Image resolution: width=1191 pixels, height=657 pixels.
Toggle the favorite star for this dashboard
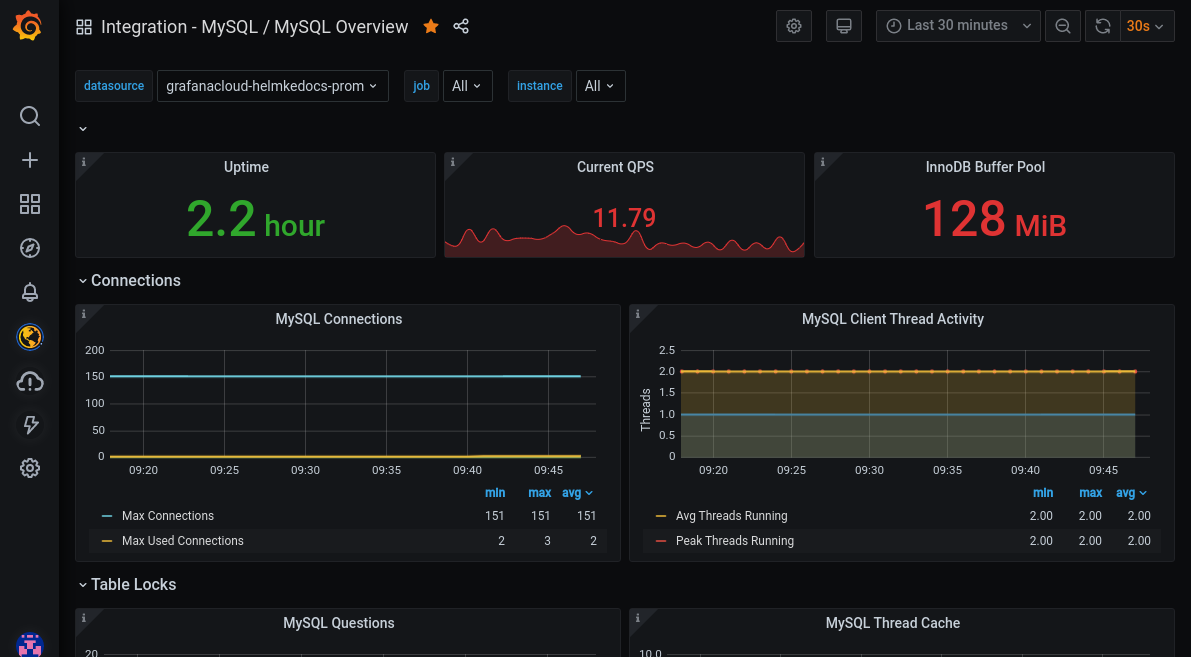pos(431,27)
